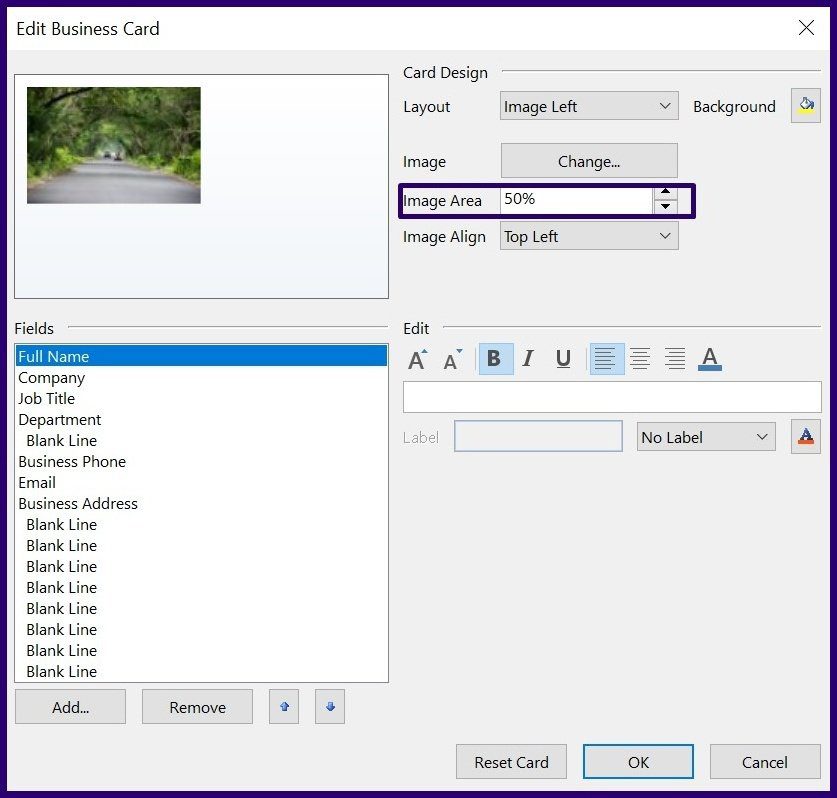Toggle Bold formatting
The width and height of the screenshot is (837, 798).
point(495,359)
